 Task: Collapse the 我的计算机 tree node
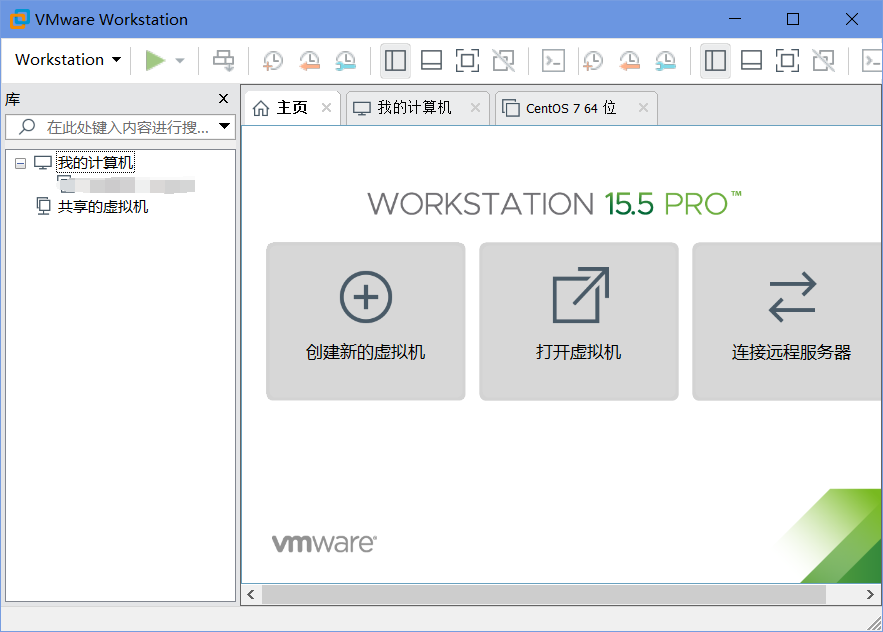20,164
